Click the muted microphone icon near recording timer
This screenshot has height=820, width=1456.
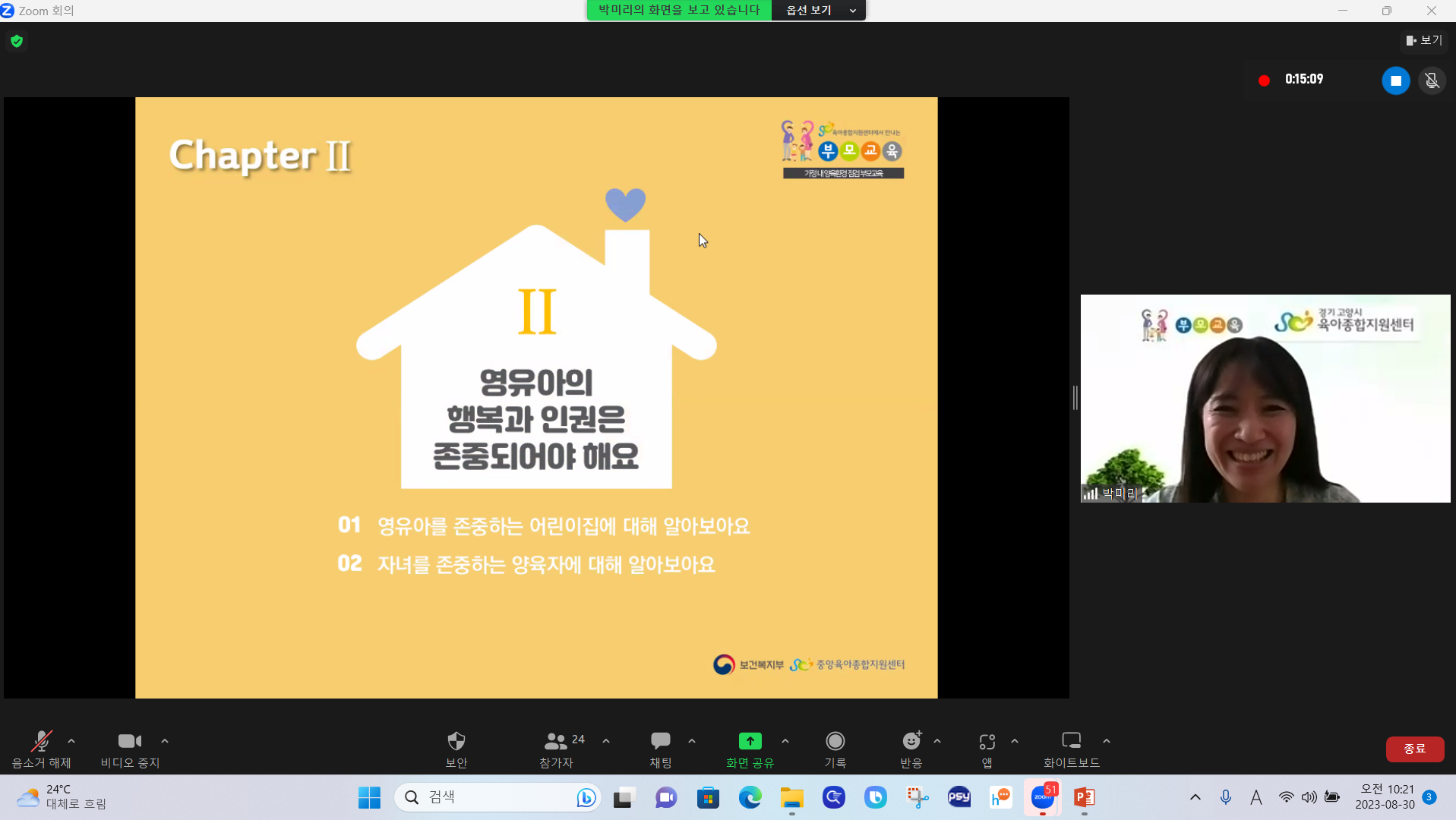1432,80
